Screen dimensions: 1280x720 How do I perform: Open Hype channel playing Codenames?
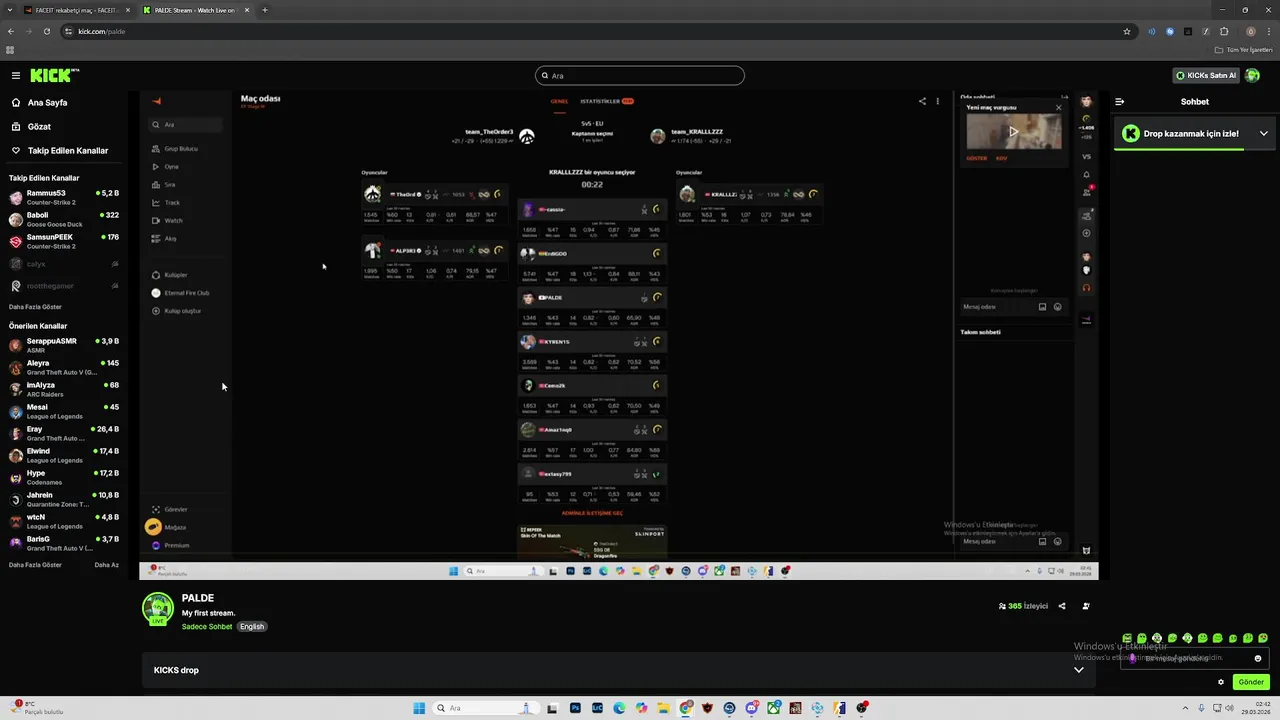coord(64,477)
